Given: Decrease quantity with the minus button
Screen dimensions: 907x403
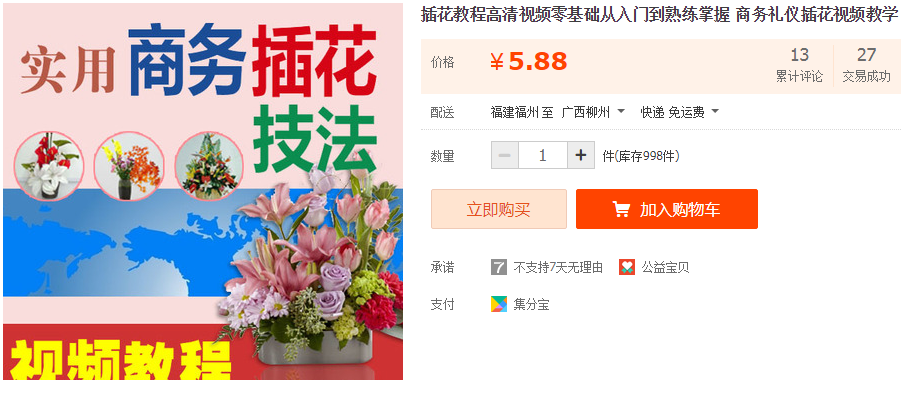Looking at the screenshot, I should 505,156.
